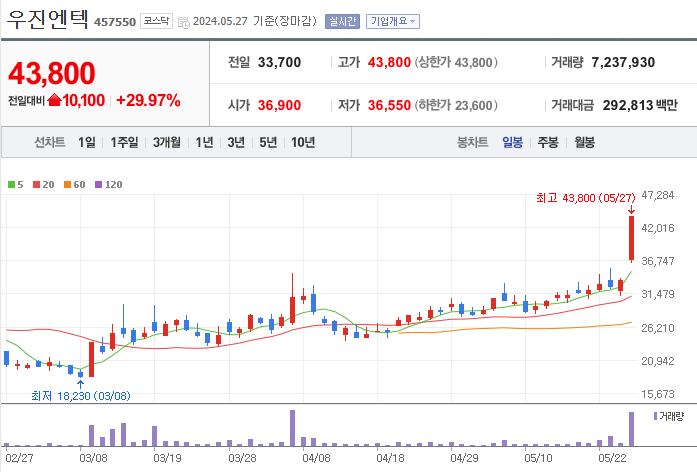The width and height of the screenshot is (697, 472).
Task: Click the trading volume 7,237,930
Action: (x=623, y=62)
